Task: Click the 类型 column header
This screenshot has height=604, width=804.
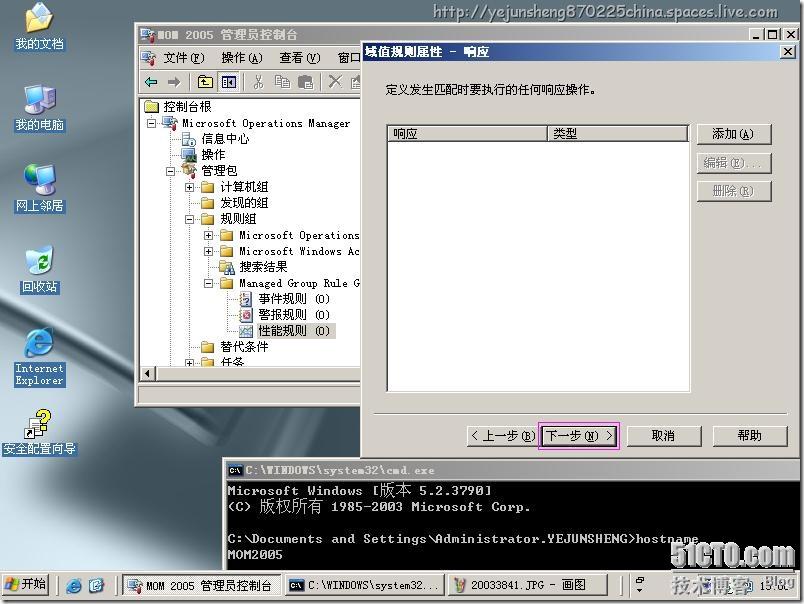Action: 617,133
